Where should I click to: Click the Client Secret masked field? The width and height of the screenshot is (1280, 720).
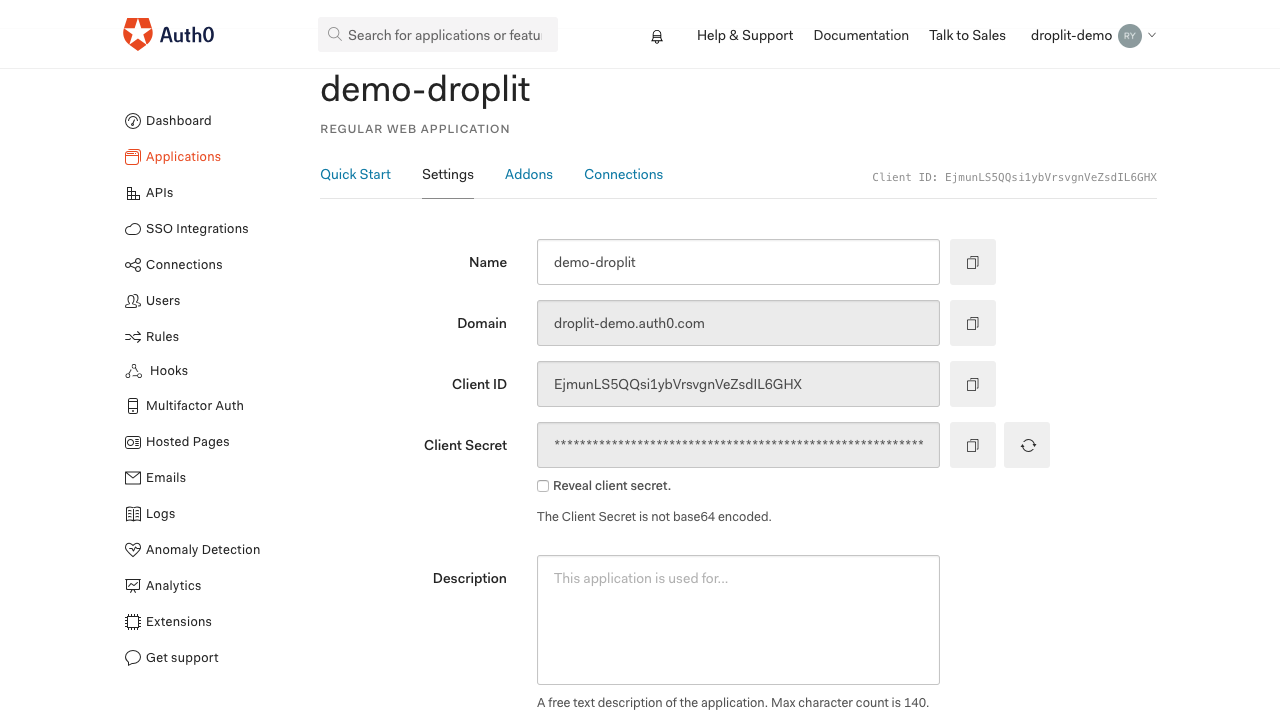pos(738,445)
